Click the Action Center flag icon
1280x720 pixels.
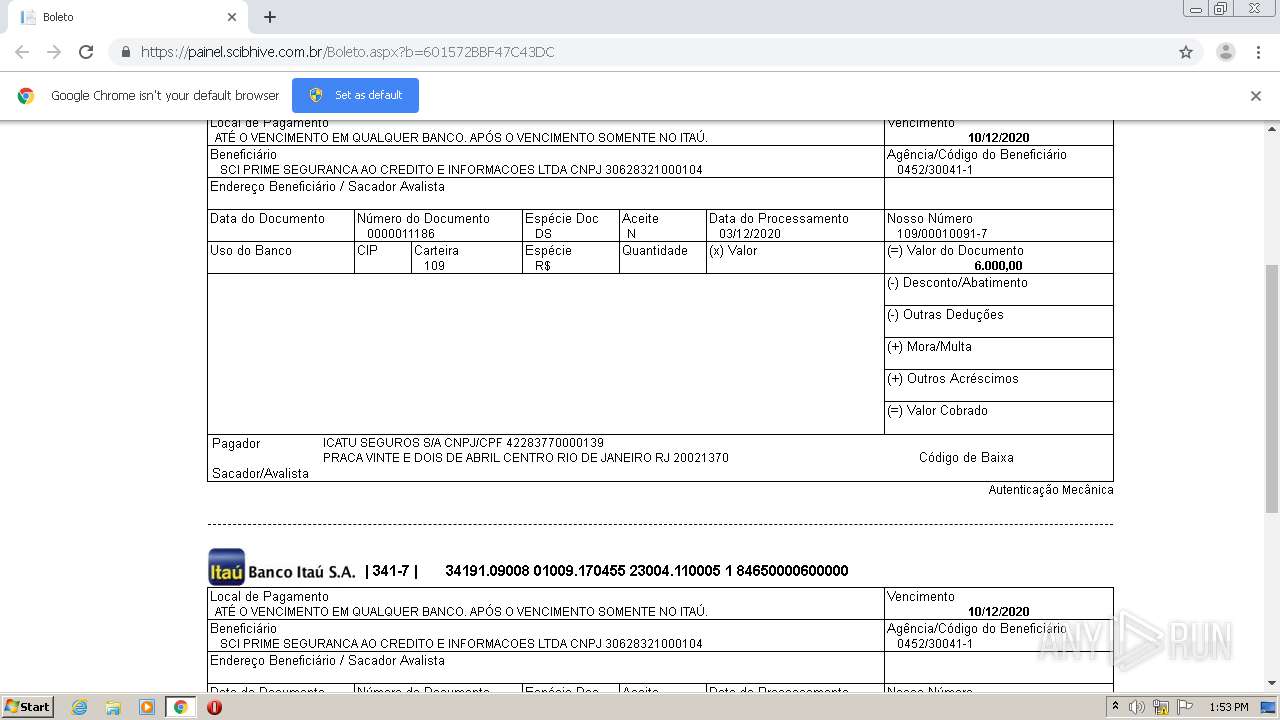tap(1184, 707)
